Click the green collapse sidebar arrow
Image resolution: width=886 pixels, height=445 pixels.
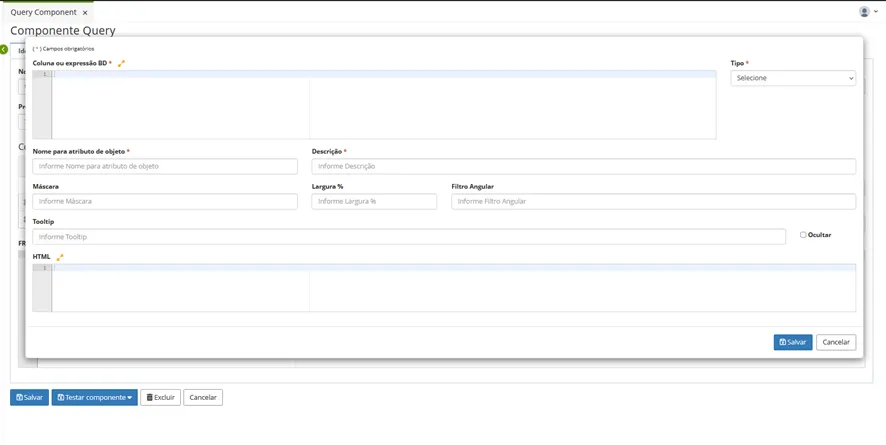coord(4,50)
